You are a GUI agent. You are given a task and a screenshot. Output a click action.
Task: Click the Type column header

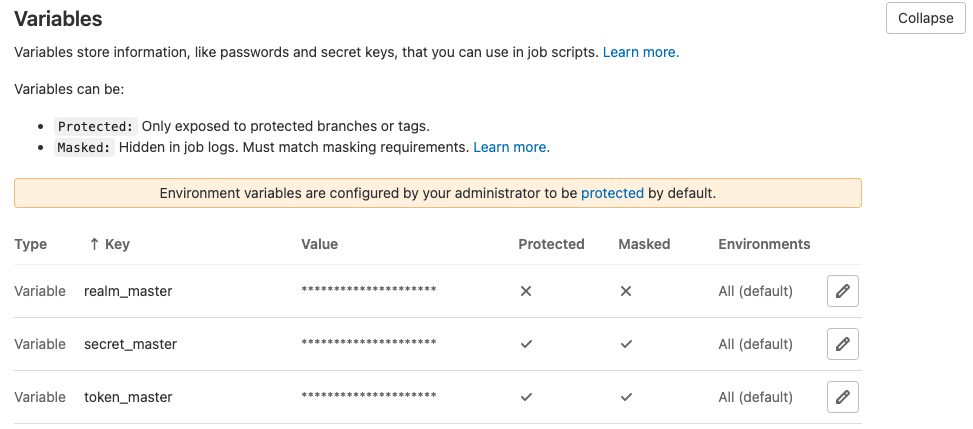[x=31, y=244]
